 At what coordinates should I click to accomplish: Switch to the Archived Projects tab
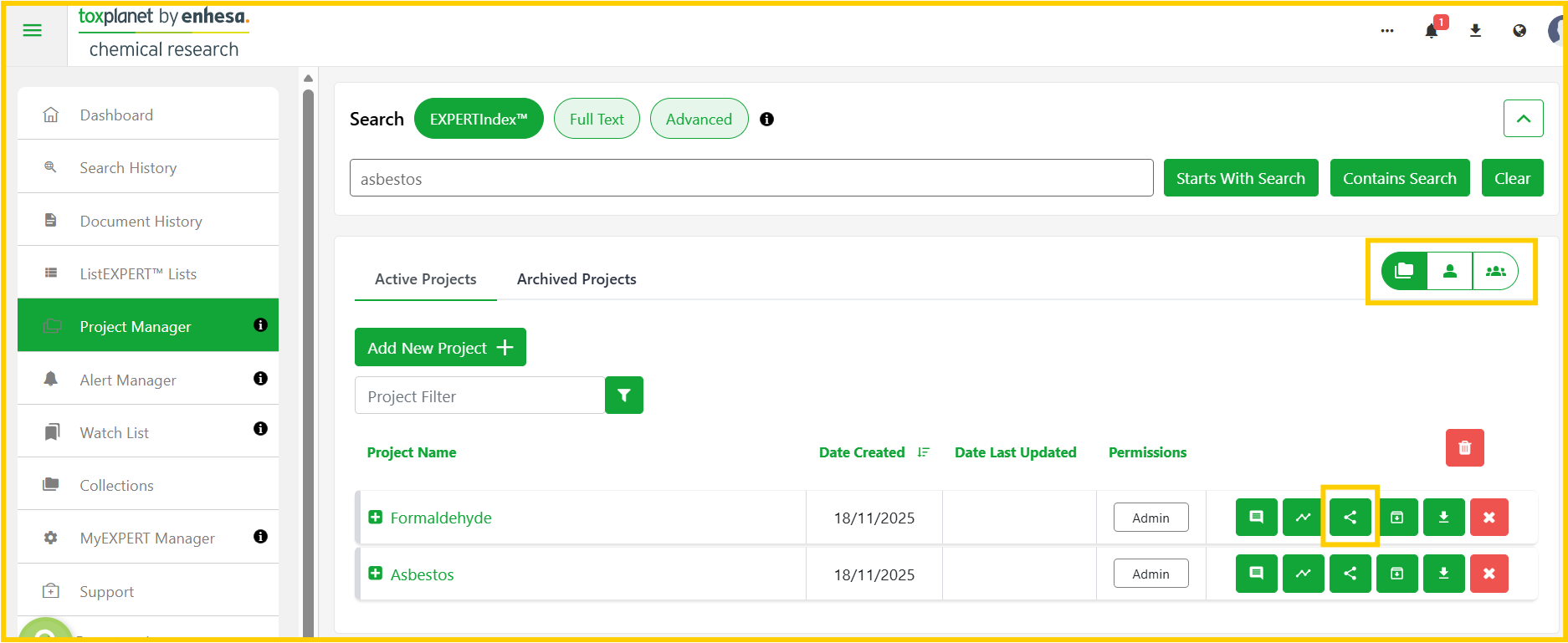[x=576, y=279]
